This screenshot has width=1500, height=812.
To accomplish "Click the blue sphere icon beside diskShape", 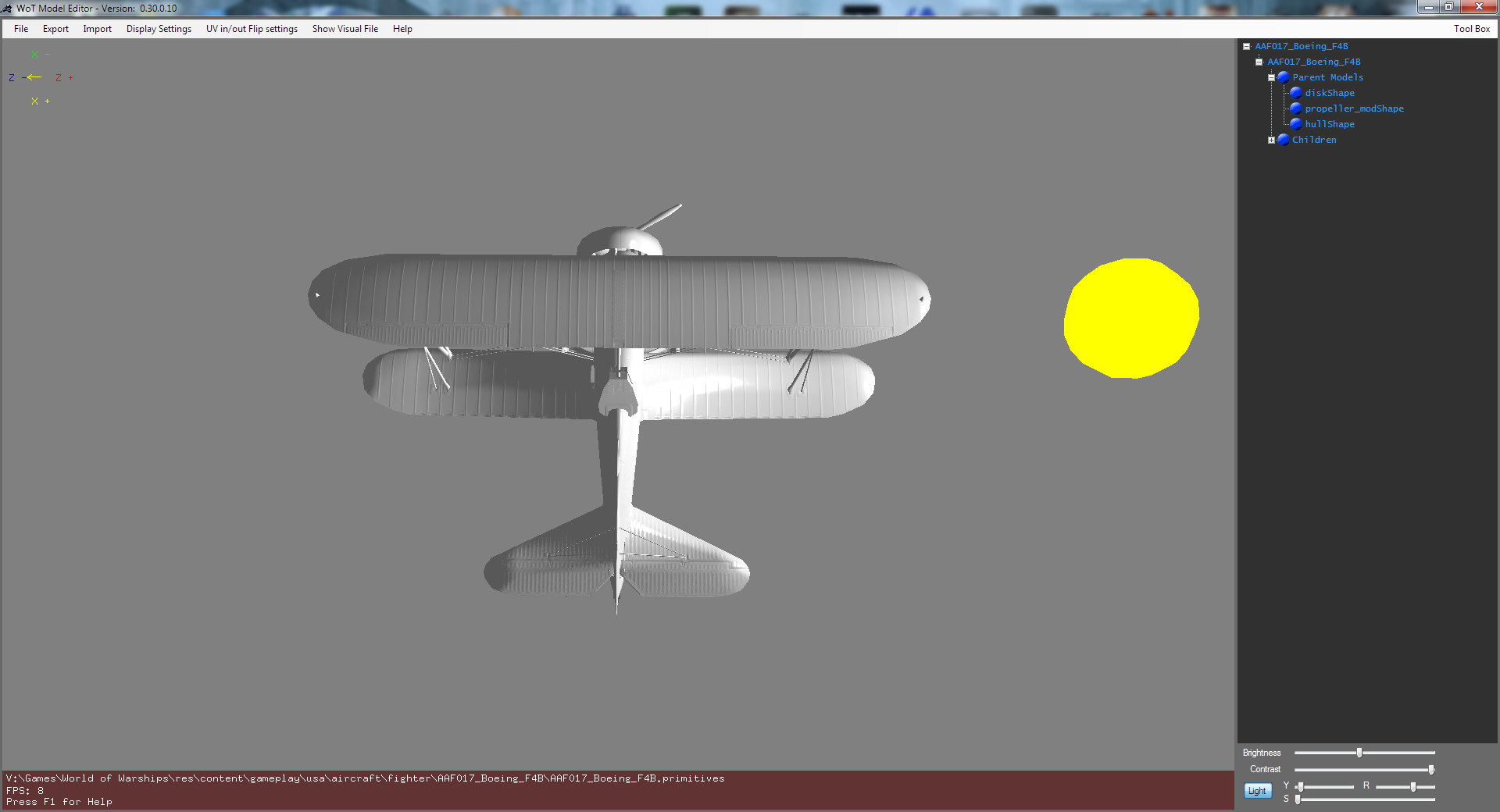I will tap(1295, 93).
